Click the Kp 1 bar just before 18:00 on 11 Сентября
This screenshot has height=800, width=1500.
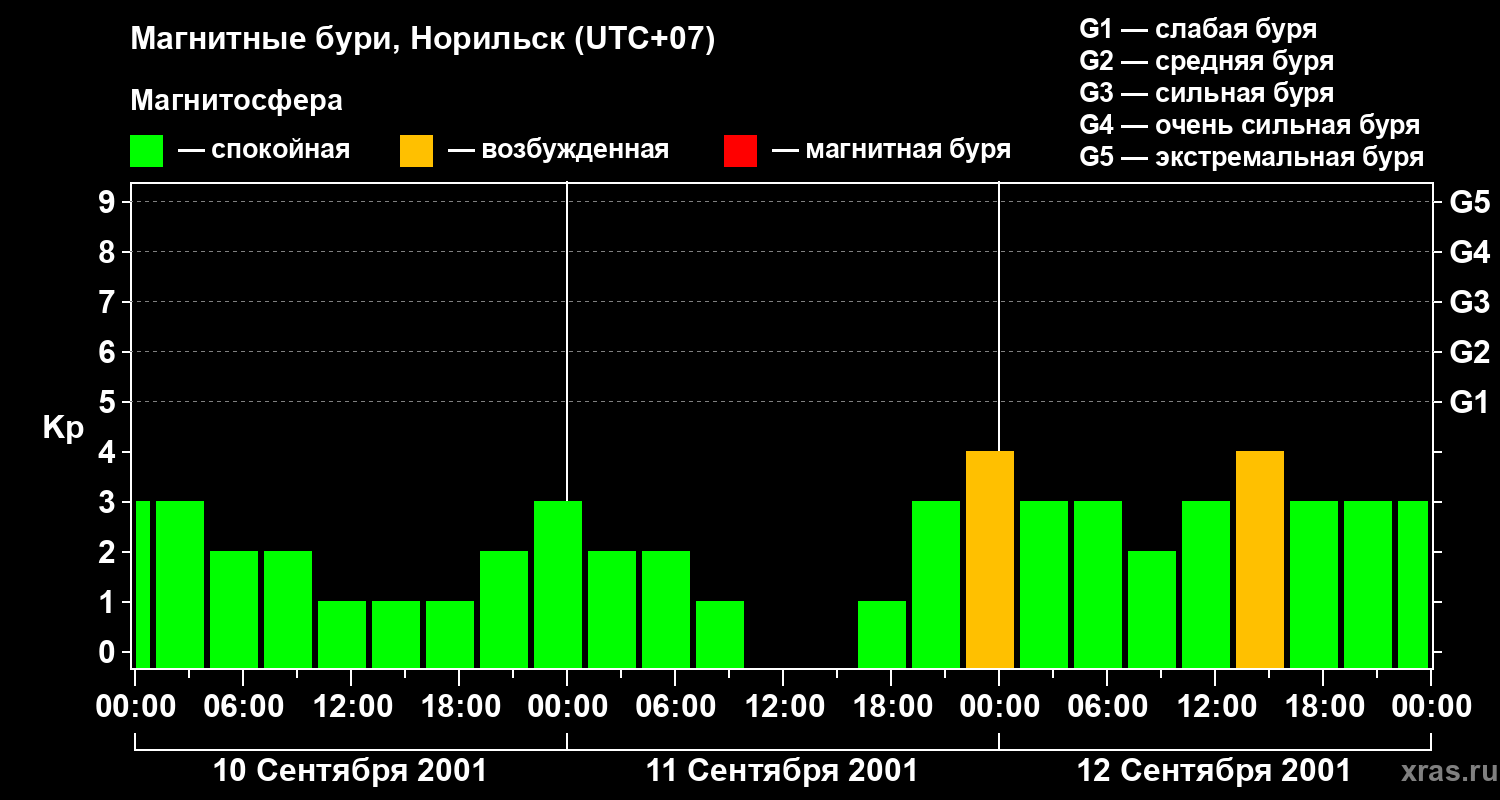[882, 634]
